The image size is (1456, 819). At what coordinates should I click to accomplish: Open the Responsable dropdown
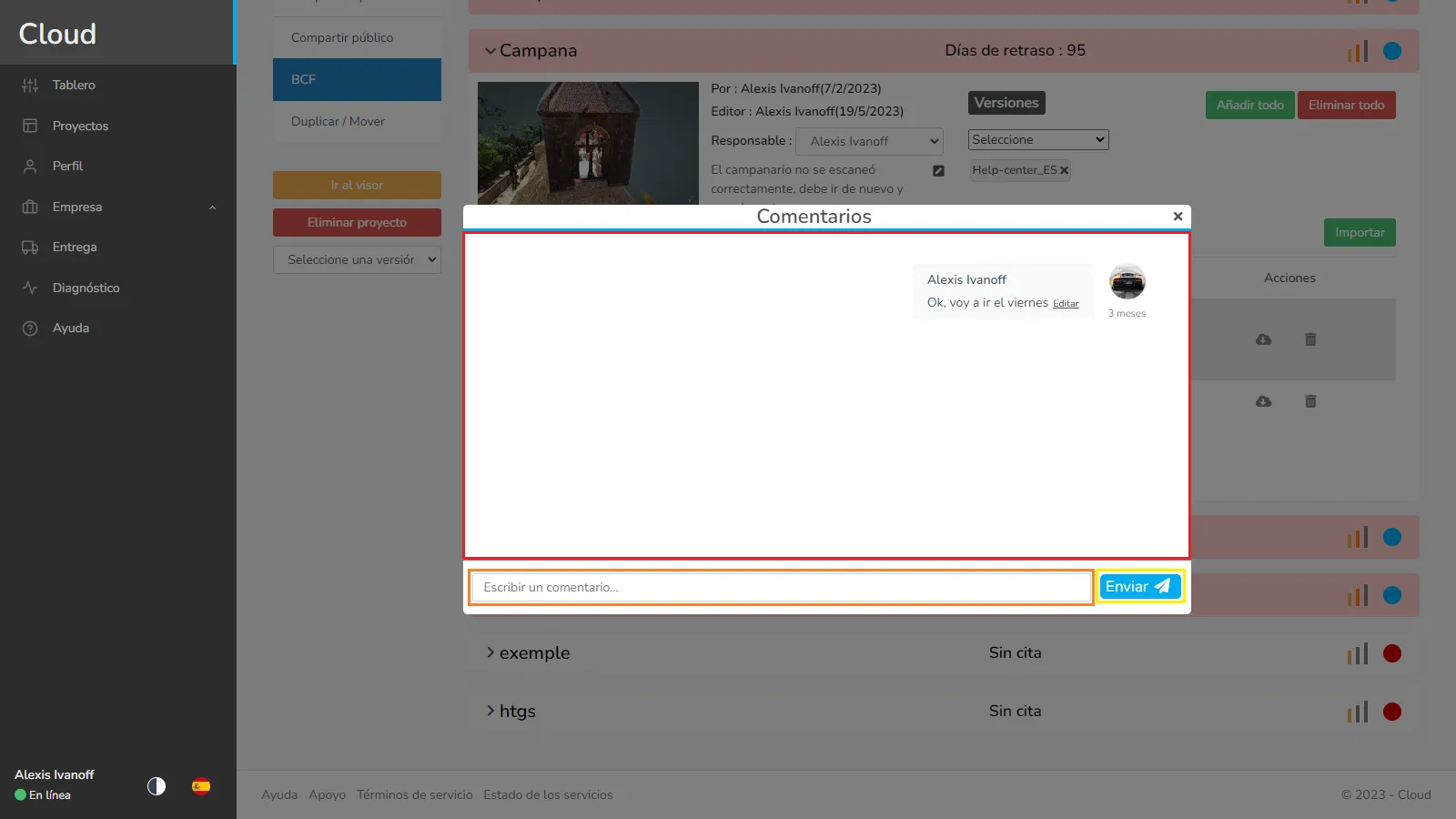click(x=869, y=141)
